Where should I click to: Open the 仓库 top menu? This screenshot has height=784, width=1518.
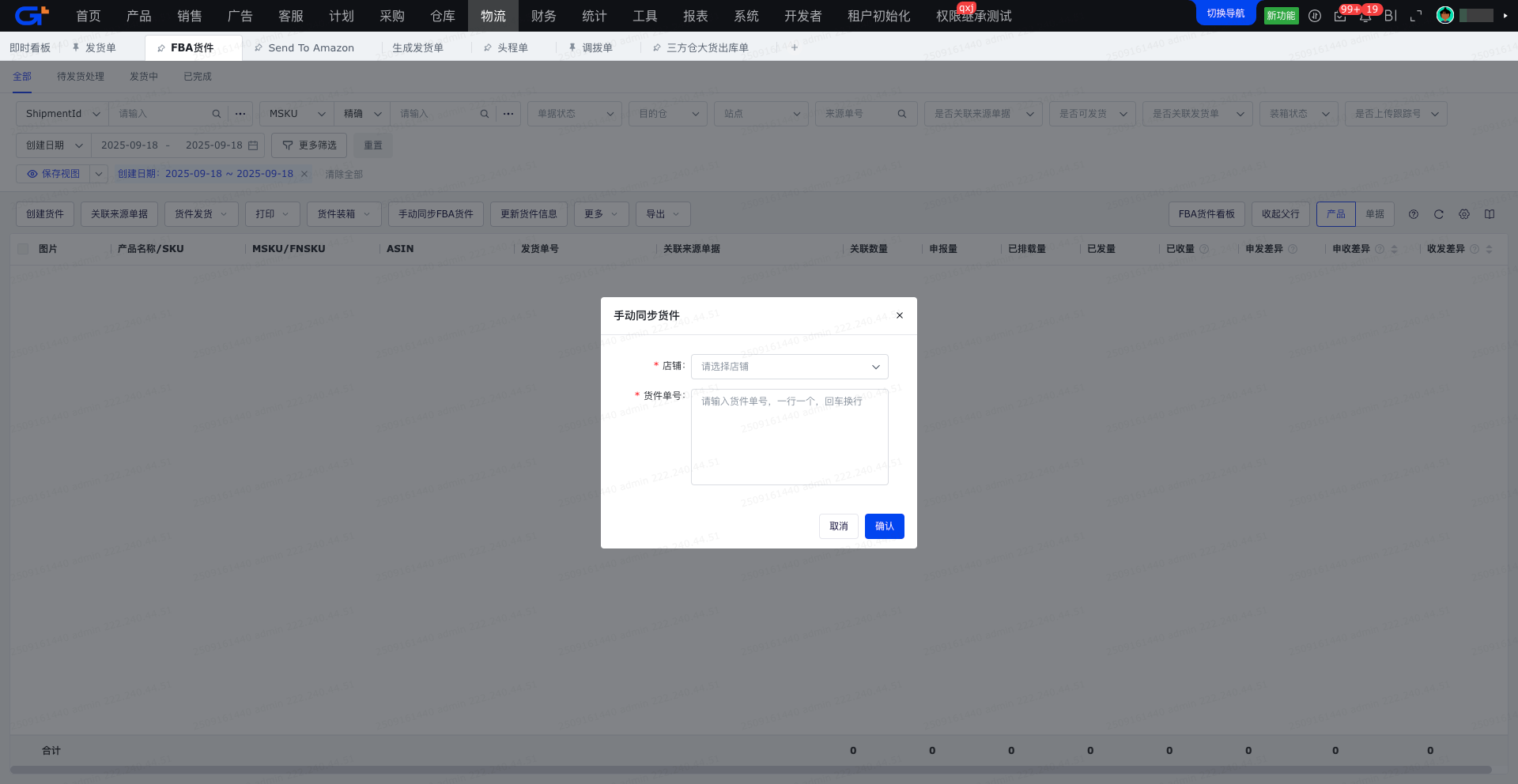pyautogui.click(x=443, y=16)
